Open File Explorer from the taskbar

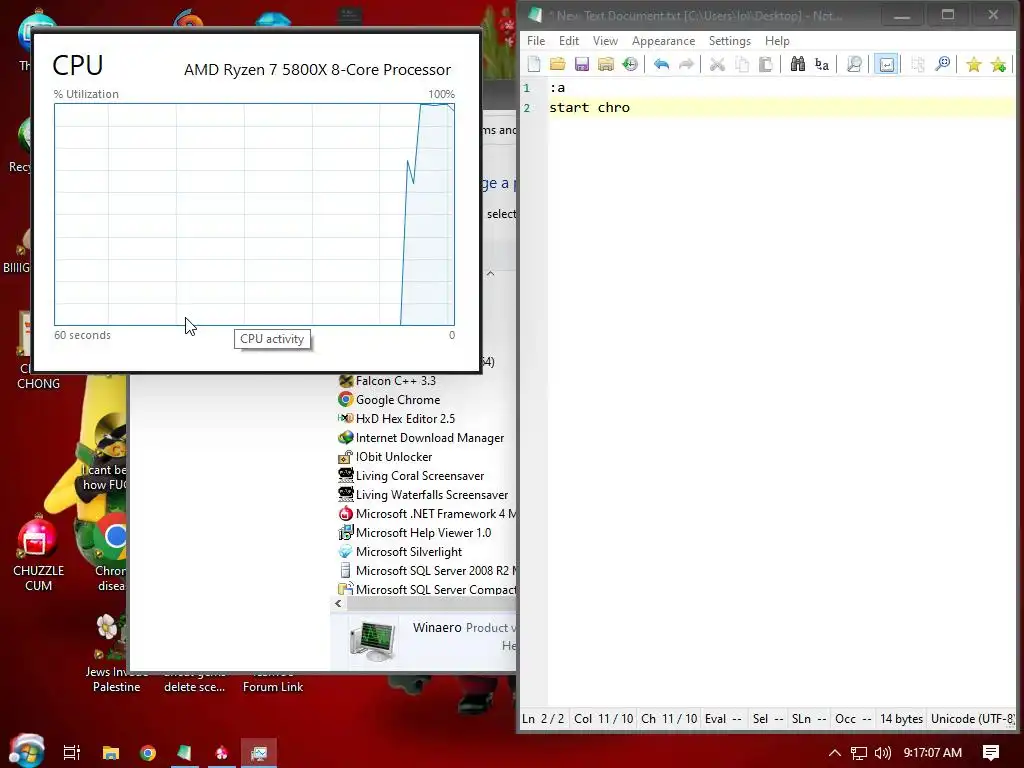tap(111, 753)
